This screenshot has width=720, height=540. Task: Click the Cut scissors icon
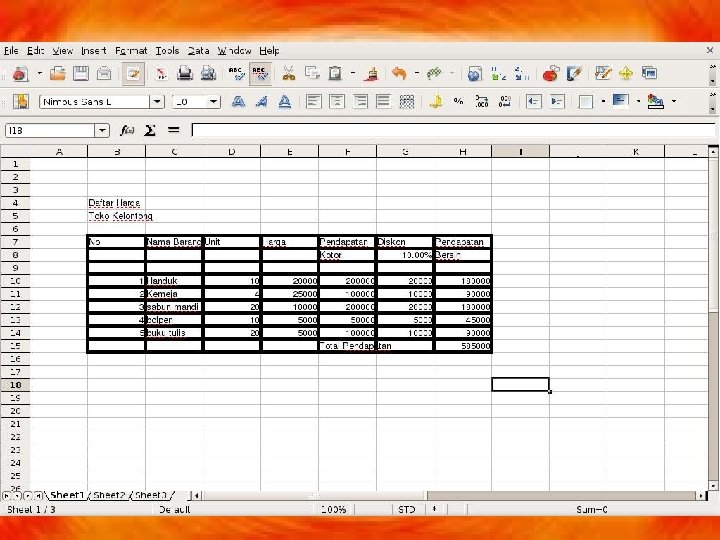coord(289,73)
